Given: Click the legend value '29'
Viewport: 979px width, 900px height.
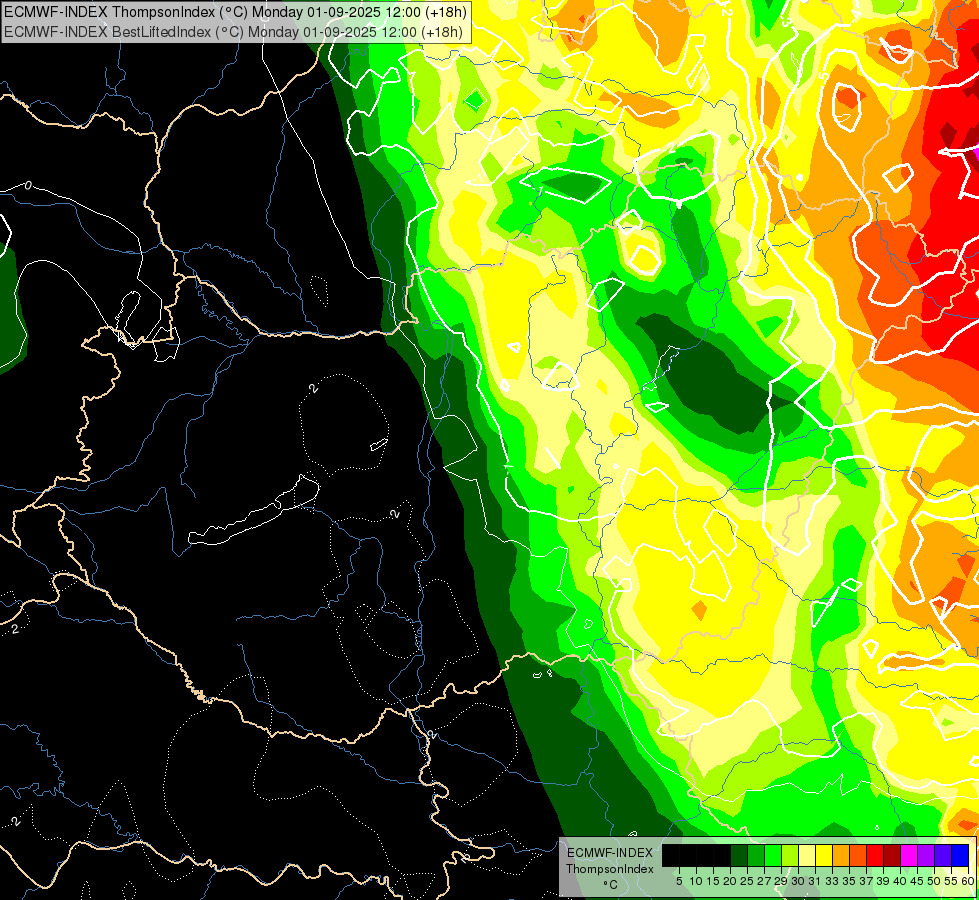Looking at the screenshot, I should pos(781,881).
